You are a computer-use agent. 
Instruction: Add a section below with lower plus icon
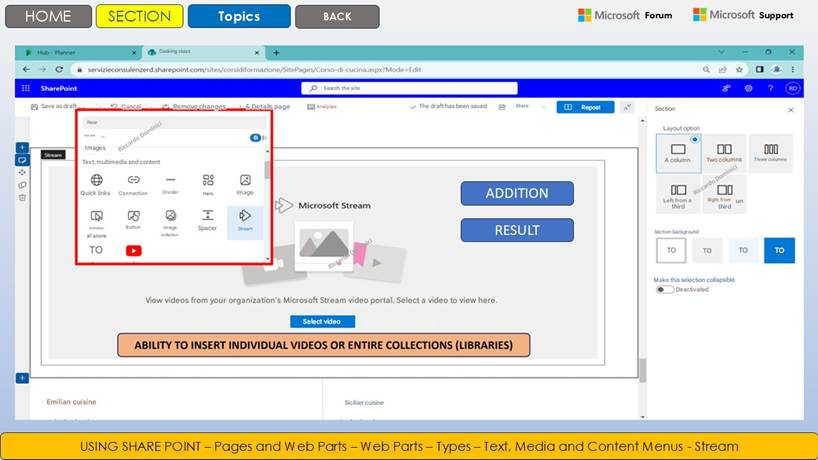pyautogui.click(x=22, y=378)
